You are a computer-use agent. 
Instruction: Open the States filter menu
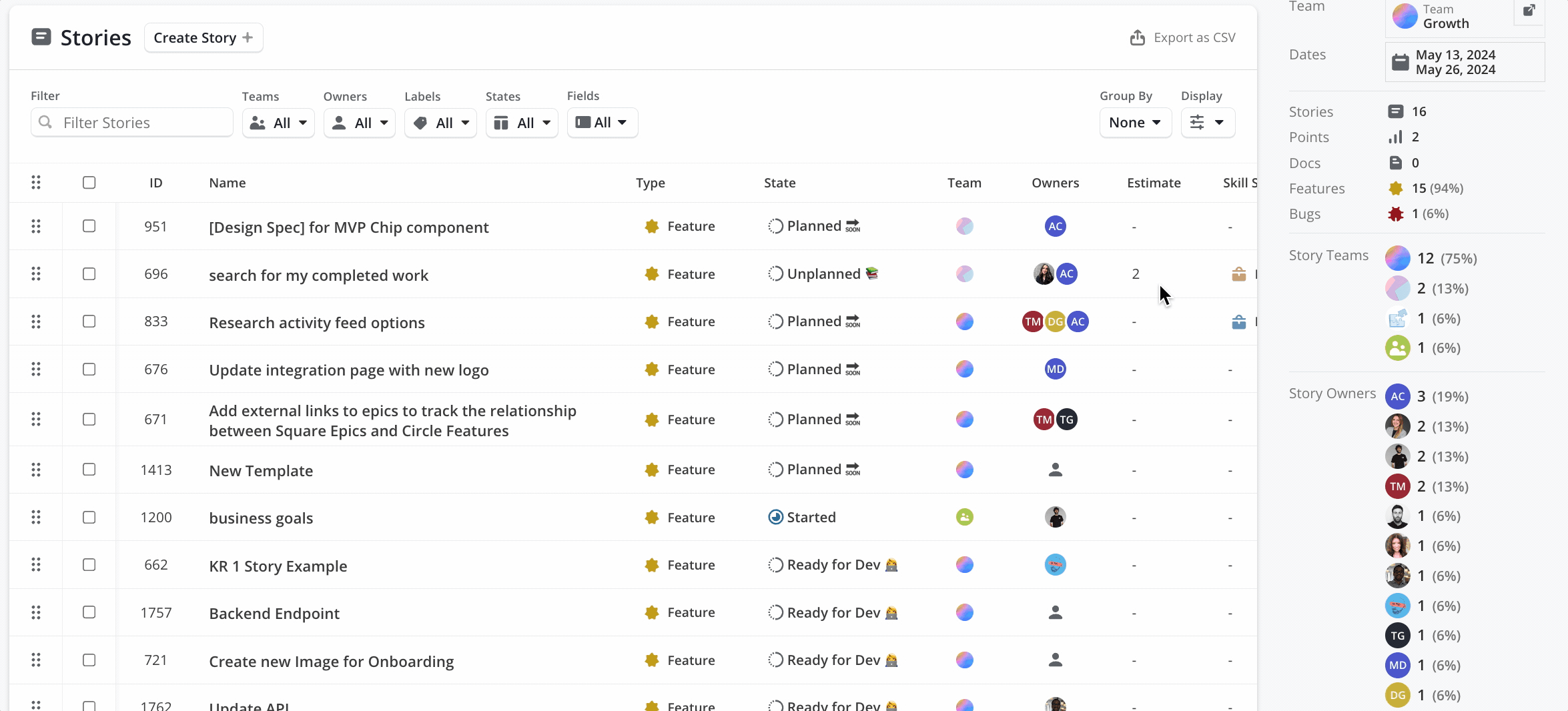[x=522, y=123]
